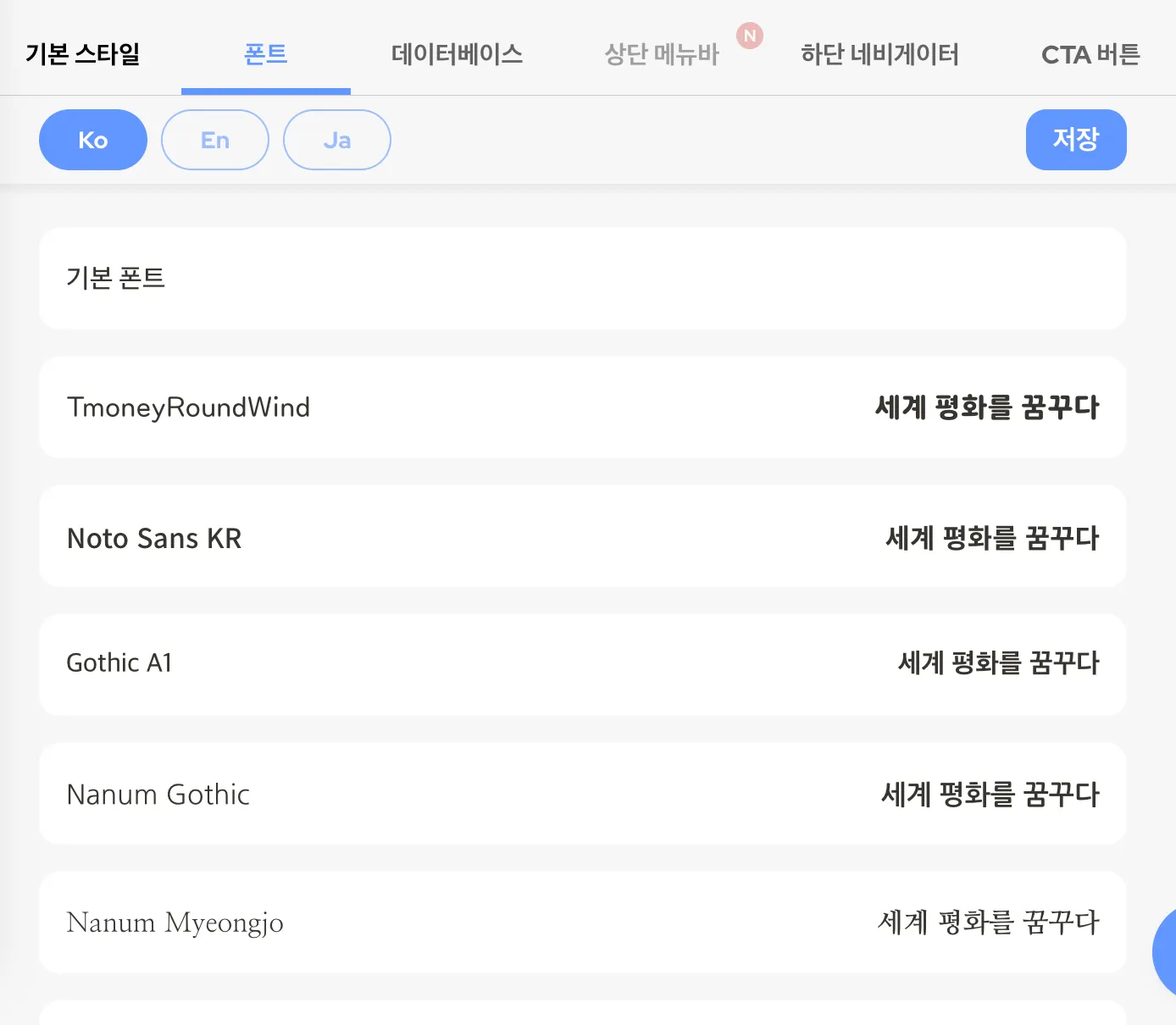Open the 하단 네비게이터 tab

click(879, 55)
